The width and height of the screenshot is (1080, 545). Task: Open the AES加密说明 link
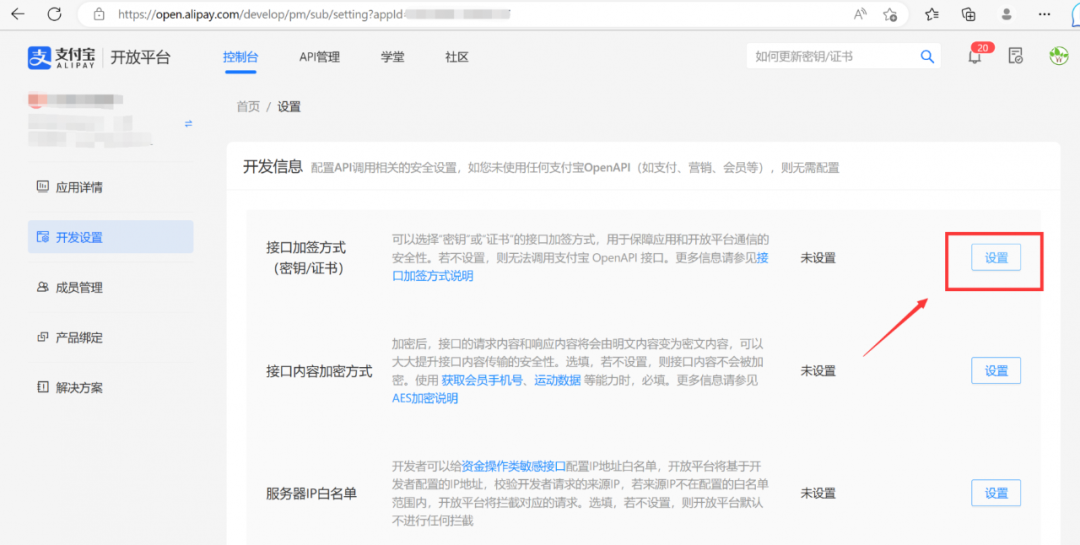point(425,398)
